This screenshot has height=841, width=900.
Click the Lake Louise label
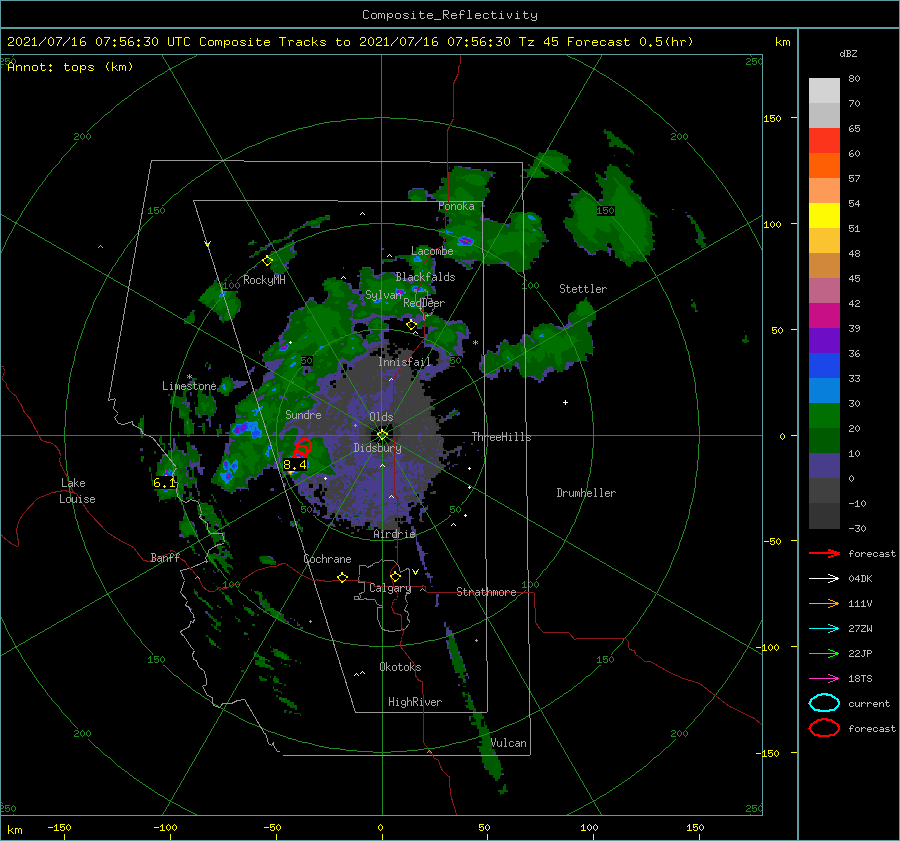(77, 491)
